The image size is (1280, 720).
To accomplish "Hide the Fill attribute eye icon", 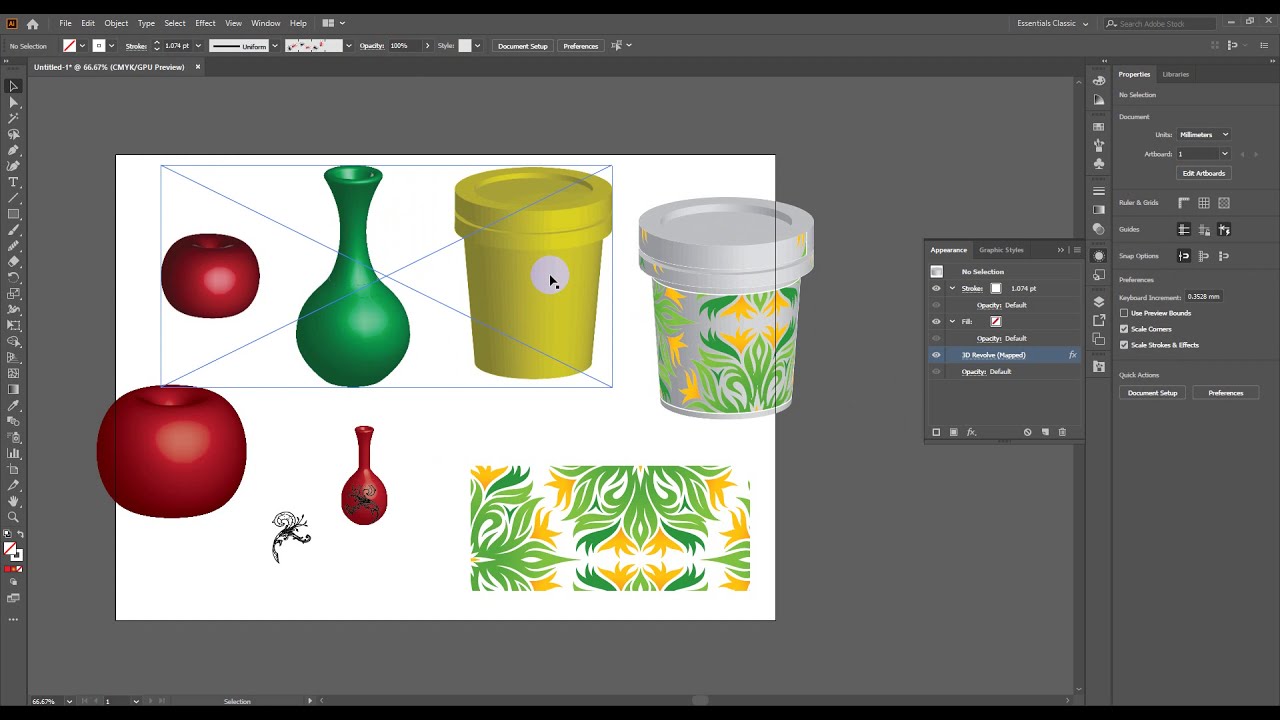I will (x=936, y=322).
